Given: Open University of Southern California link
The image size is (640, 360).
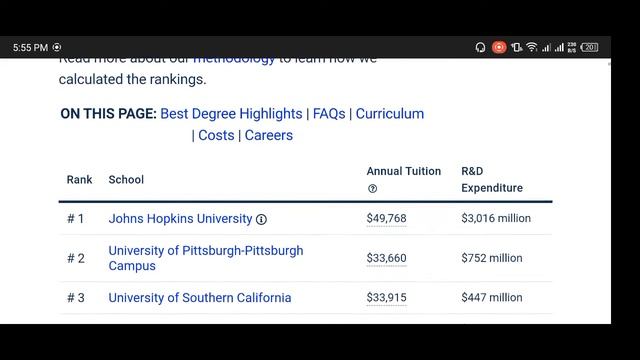Looking at the screenshot, I should point(200,298).
